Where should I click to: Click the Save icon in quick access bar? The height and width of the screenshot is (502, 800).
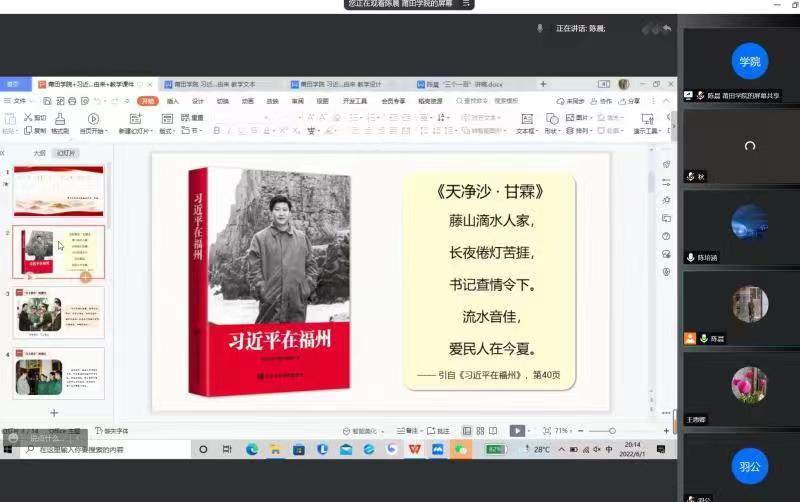click(x=47, y=101)
